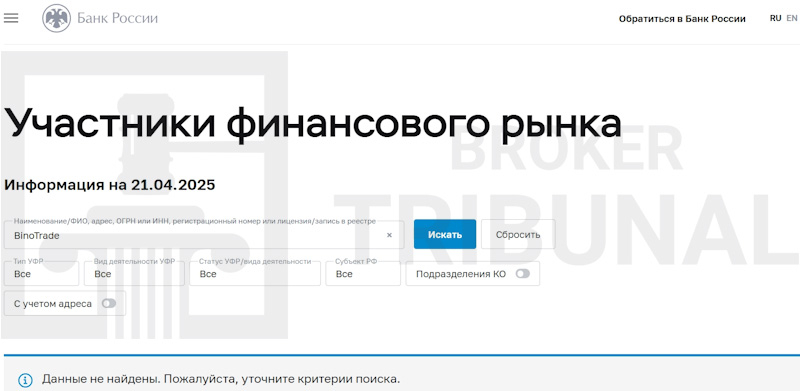Toggle the Подразделения КО switch
The image size is (800, 391).
pyautogui.click(x=522, y=274)
